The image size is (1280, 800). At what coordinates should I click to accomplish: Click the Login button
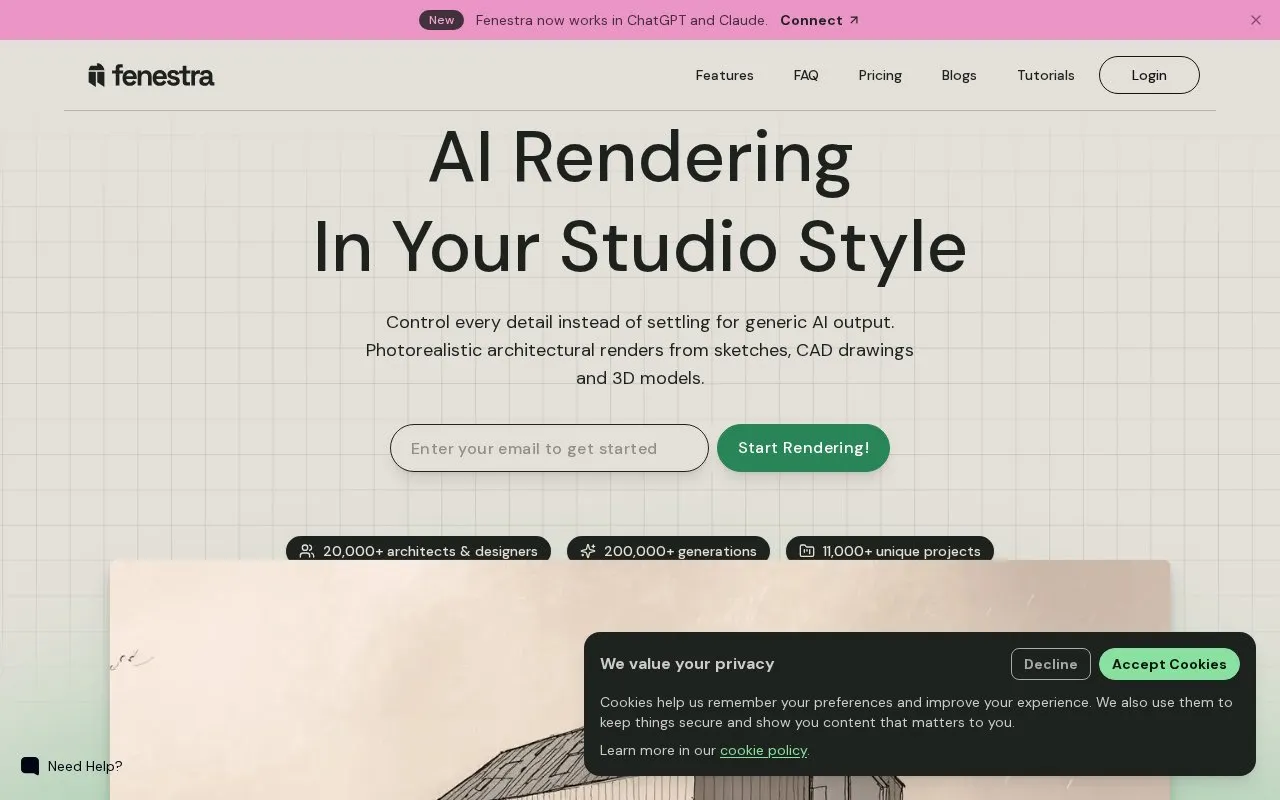tap(1149, 75)
